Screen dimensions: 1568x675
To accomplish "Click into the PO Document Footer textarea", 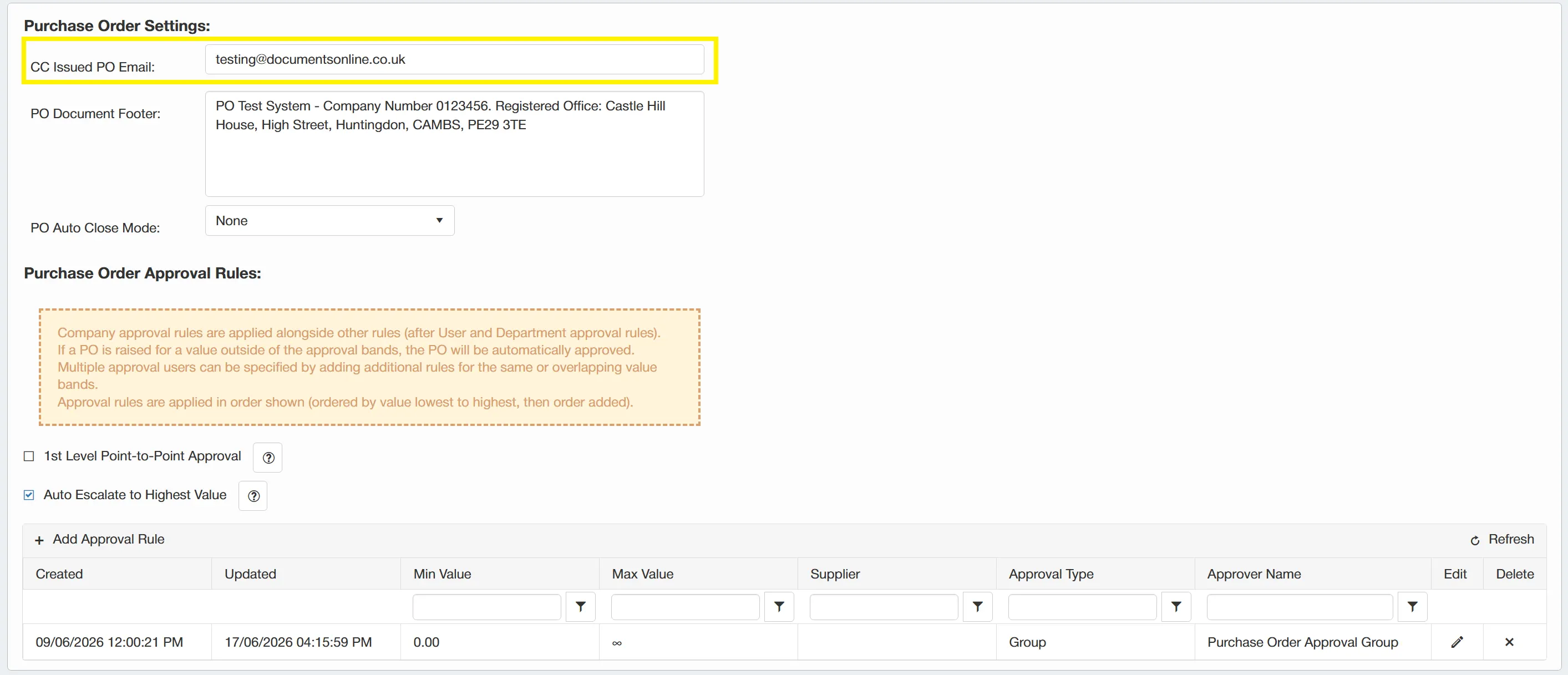I will coord(455,144).
